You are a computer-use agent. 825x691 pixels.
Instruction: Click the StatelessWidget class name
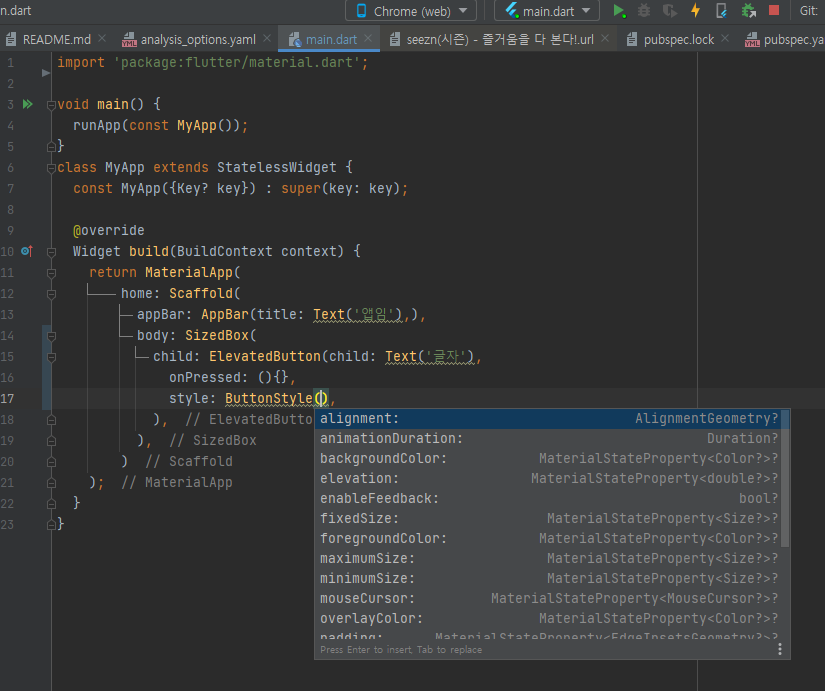coord(277,167)
